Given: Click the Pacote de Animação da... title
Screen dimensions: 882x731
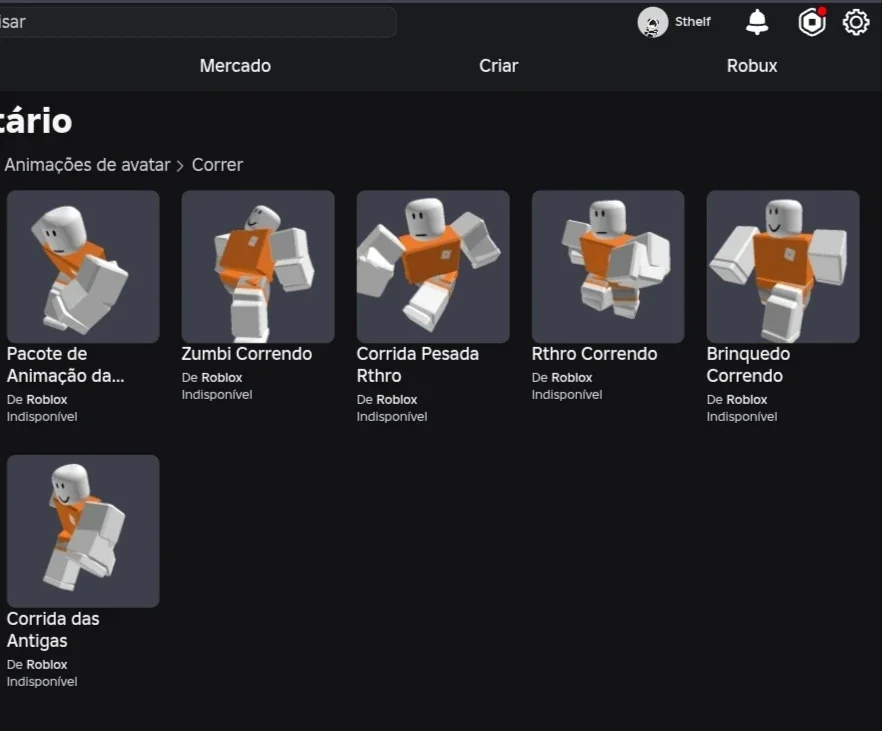Looking at the screenshot, I should 65,364.
